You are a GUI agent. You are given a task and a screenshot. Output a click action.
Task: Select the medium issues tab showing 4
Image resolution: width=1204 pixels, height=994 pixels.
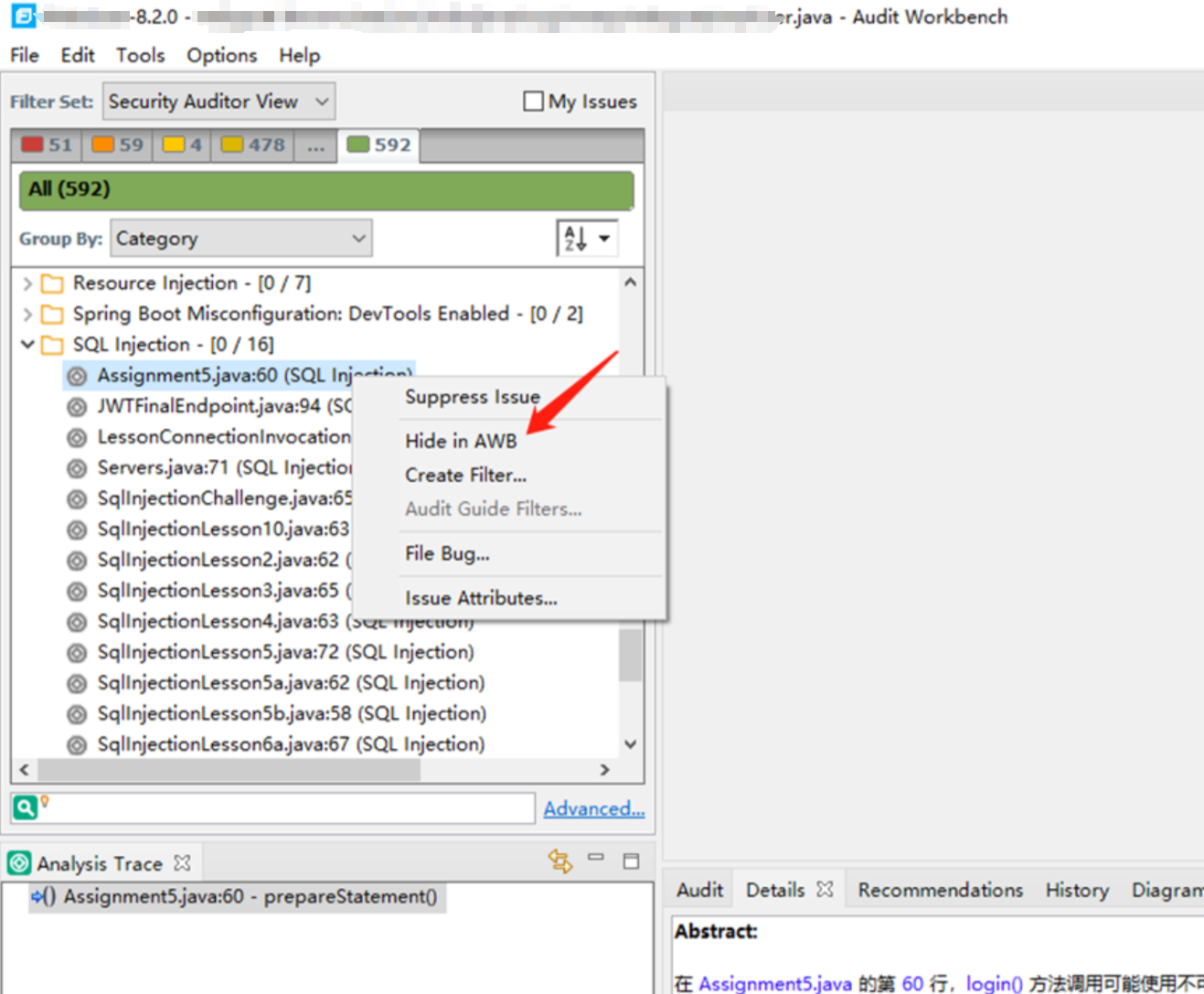click(x=182, y=145)
